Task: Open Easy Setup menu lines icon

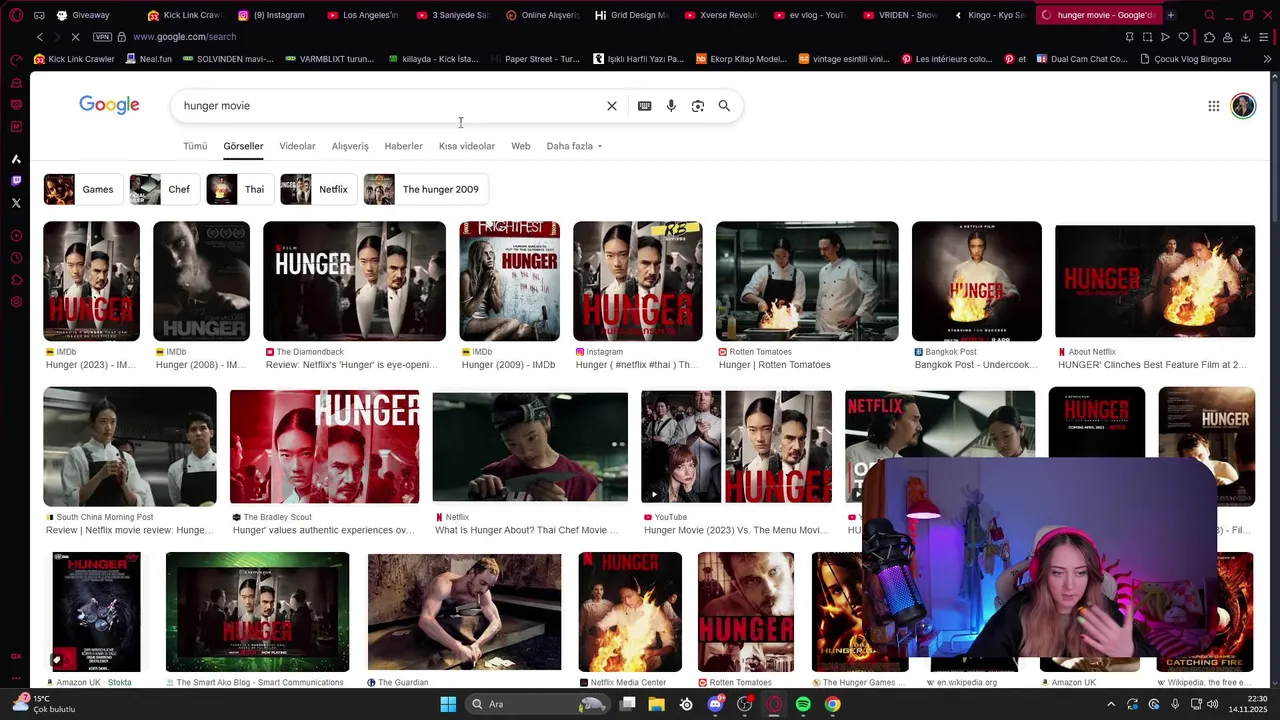Action: pyautogui.click(x=1266, y=37)
